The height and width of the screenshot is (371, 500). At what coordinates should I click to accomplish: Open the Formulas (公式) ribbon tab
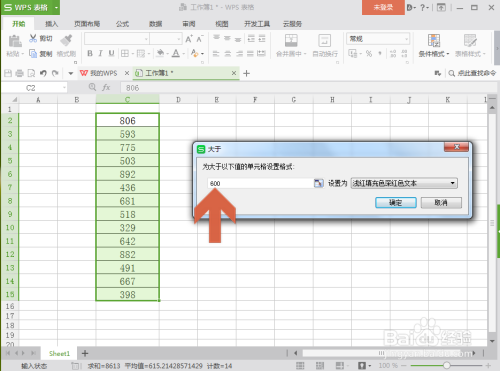[x=122, y=24]
